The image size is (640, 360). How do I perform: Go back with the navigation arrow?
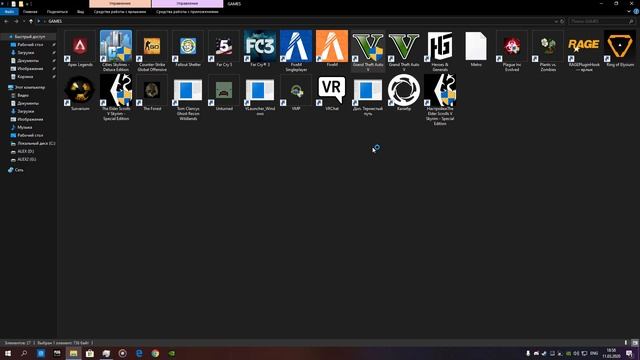(7, 21)
